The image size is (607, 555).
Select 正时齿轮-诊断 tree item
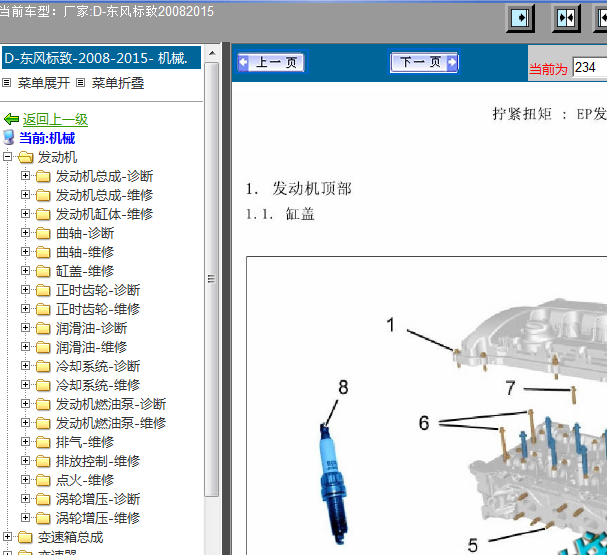tap(98, 290)
